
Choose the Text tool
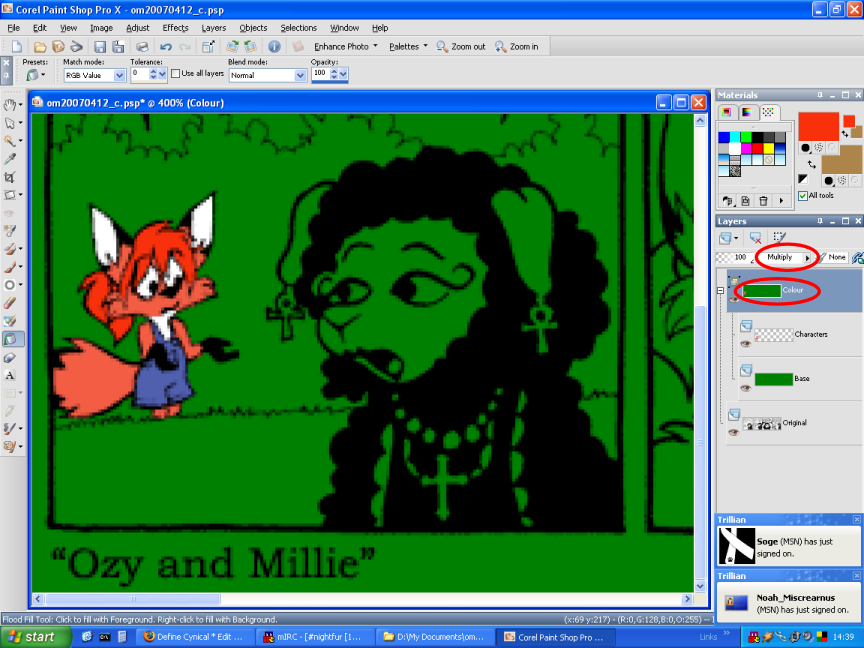(x=9, y=376)
